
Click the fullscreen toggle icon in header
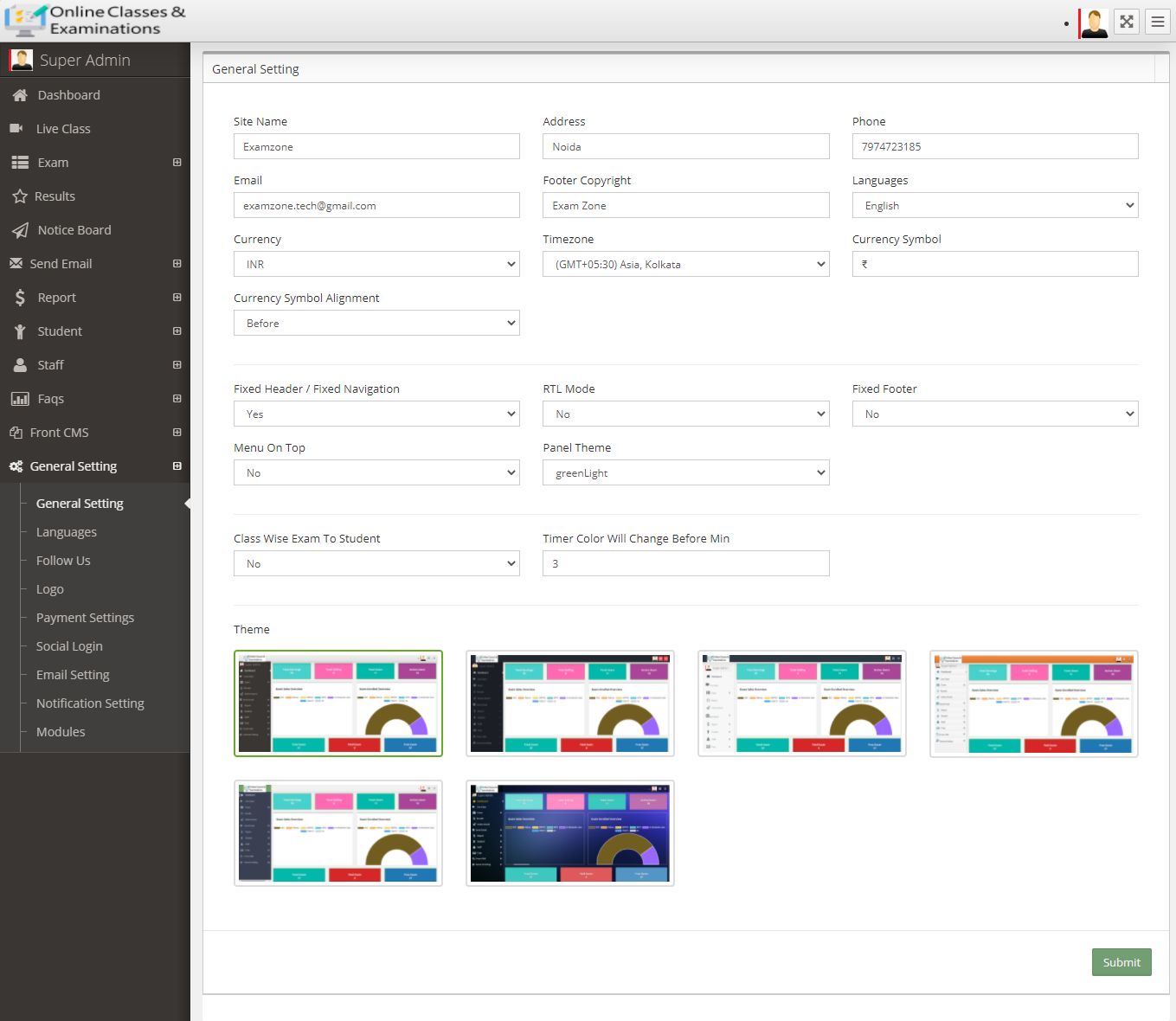[1126, 22]
